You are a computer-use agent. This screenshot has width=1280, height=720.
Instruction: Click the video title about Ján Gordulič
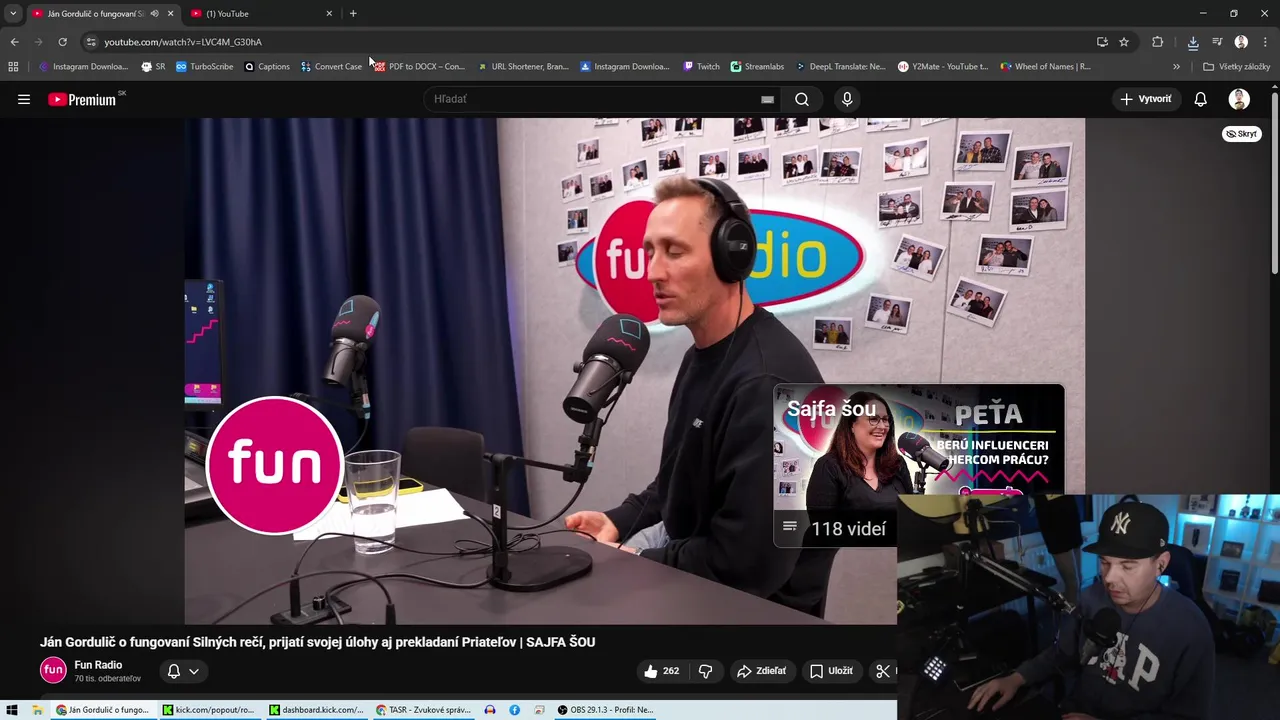coord(317,642)
